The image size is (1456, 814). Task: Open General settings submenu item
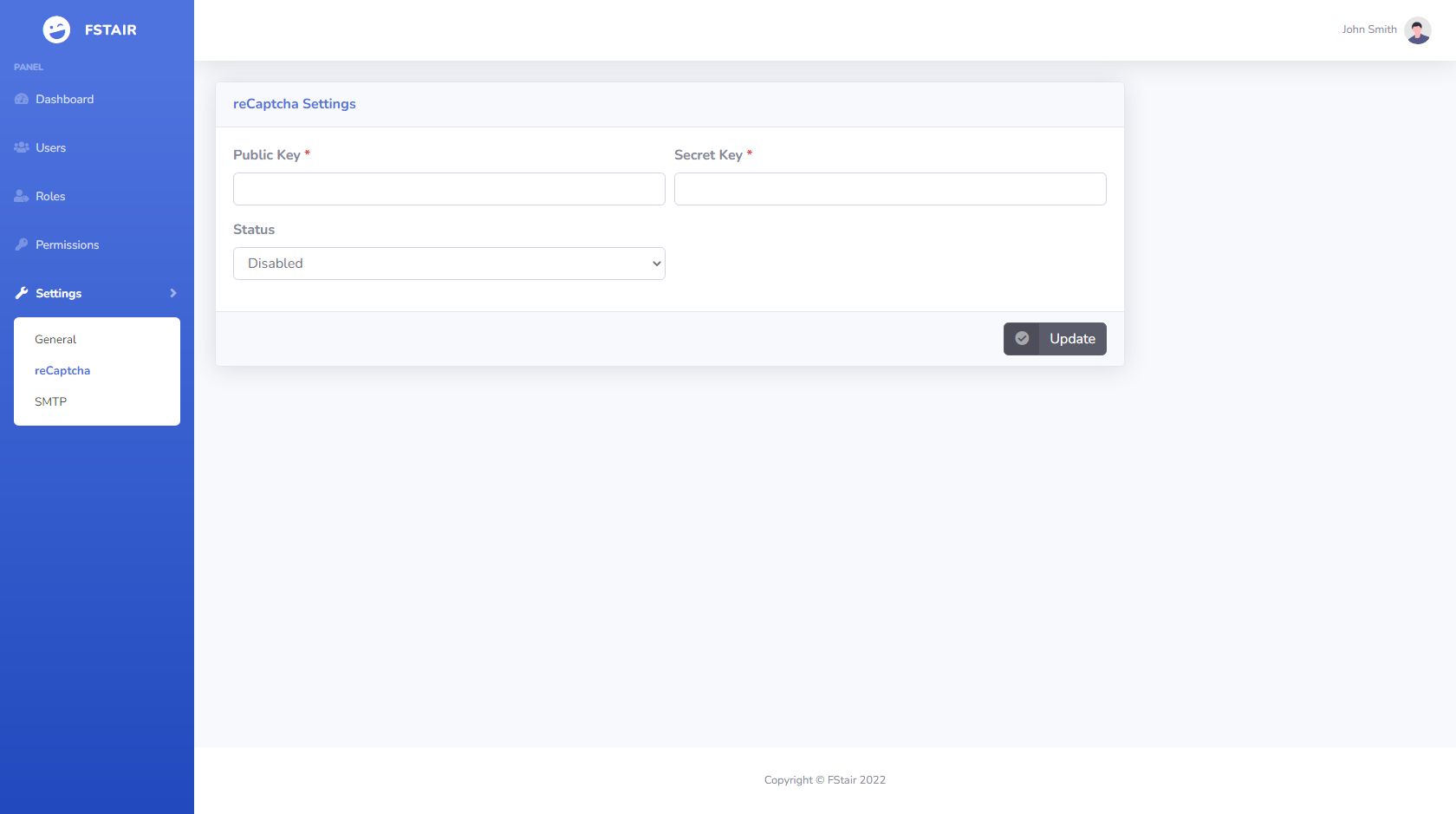[55, 339]
